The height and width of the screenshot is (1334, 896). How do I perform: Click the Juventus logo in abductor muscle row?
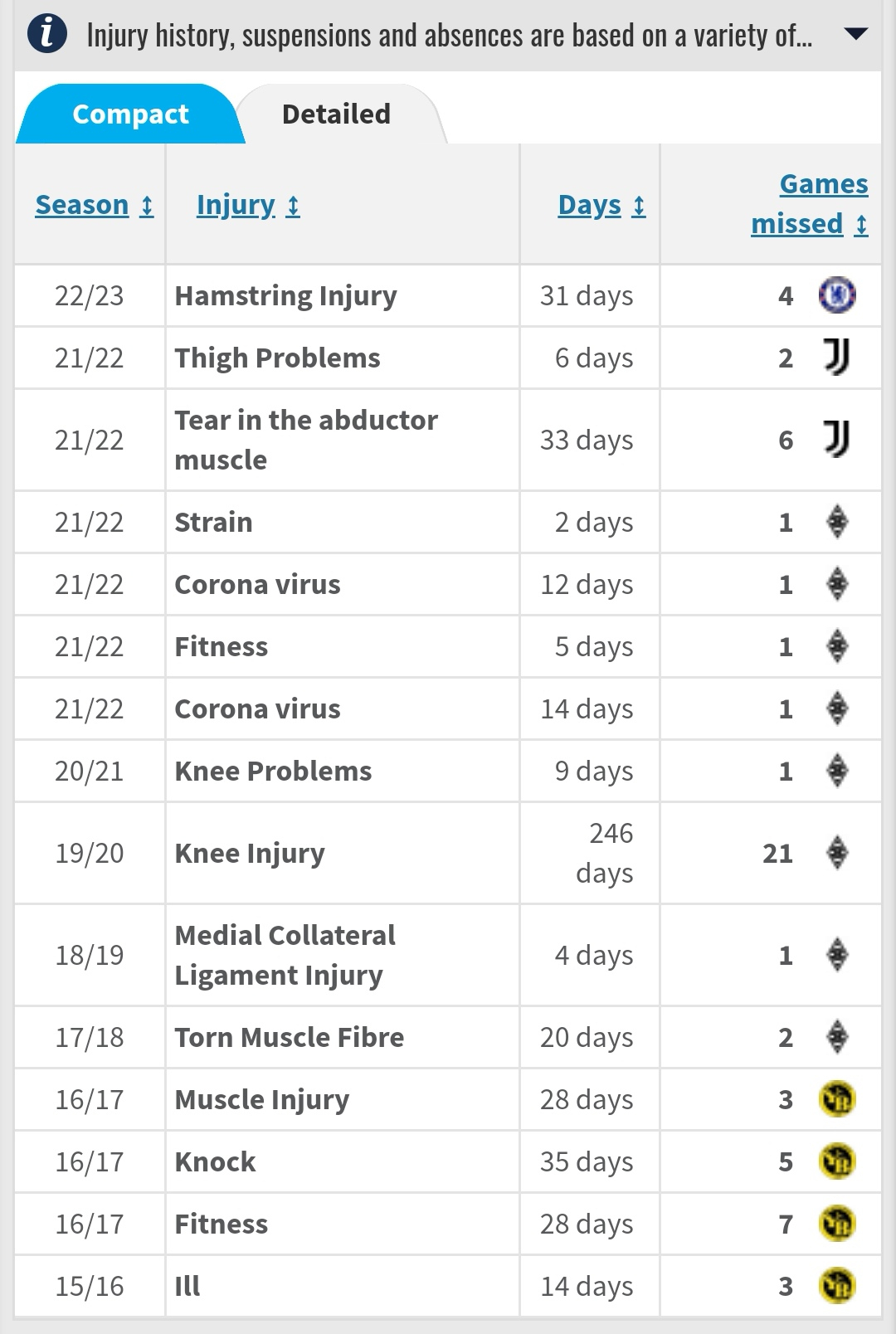(836, 439)
